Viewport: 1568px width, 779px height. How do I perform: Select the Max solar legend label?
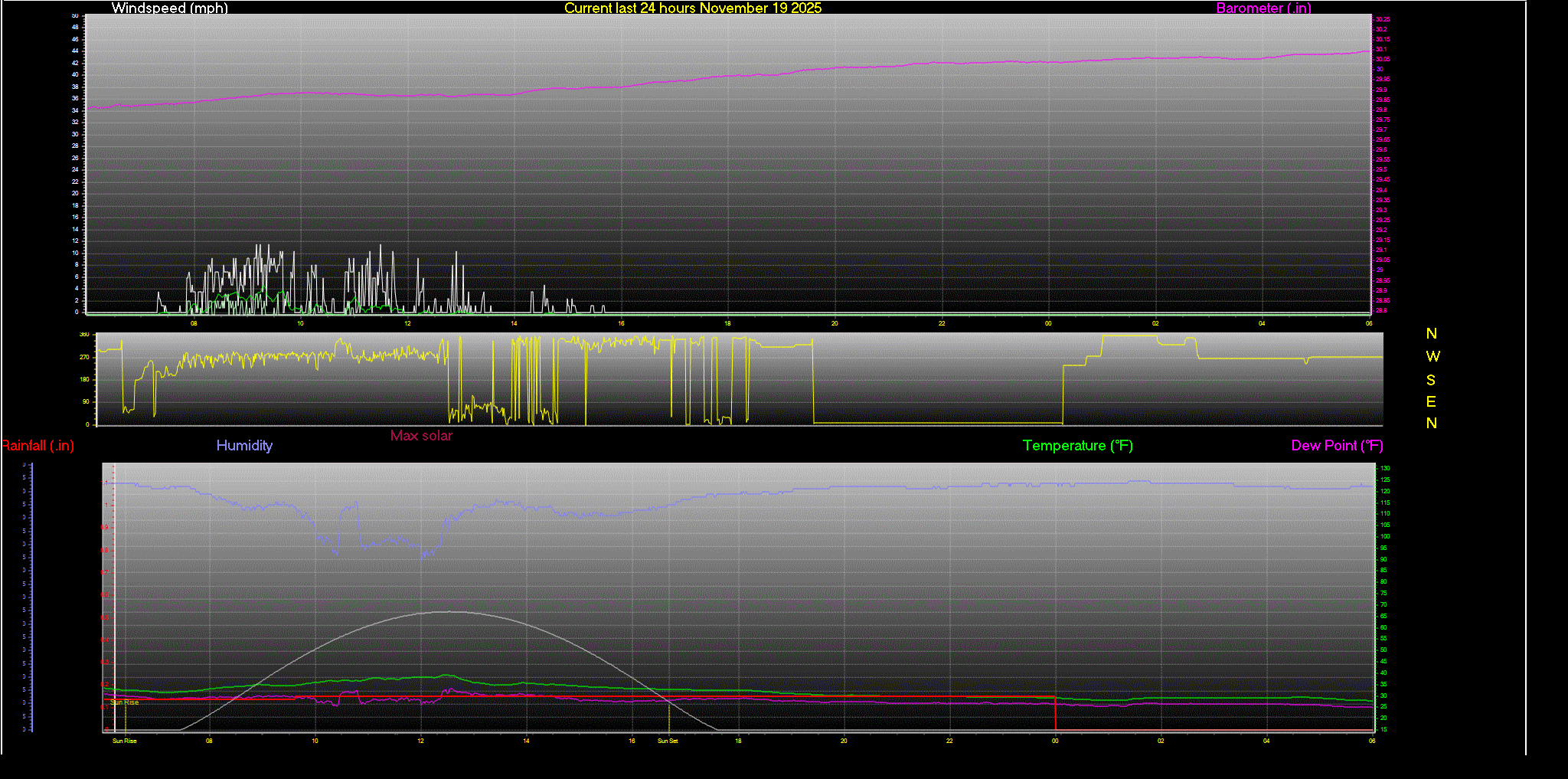click(x=421, y=436)
